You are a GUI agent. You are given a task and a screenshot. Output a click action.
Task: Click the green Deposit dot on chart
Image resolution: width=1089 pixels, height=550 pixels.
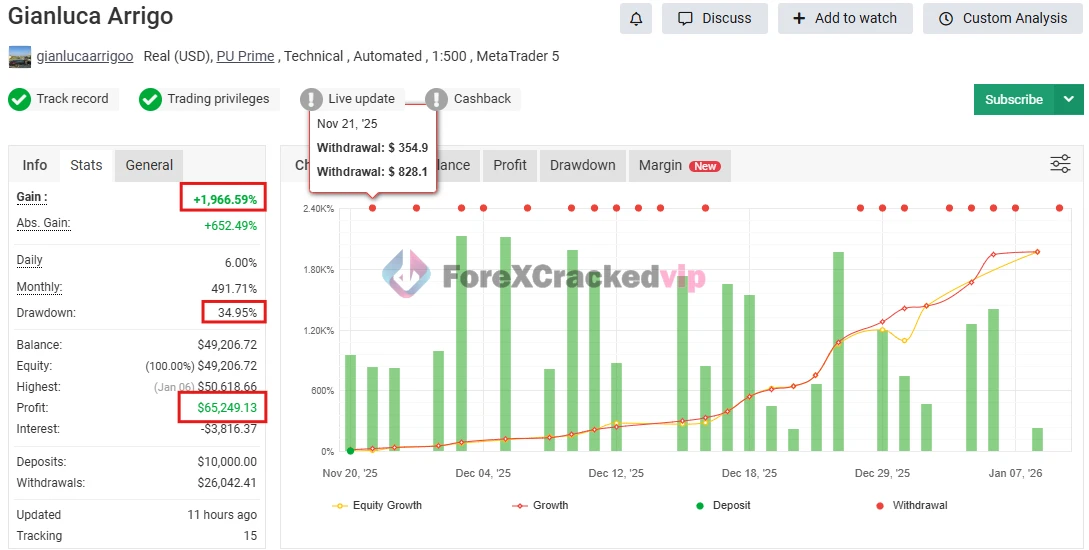pyautogui.click(x=350, y=451)
